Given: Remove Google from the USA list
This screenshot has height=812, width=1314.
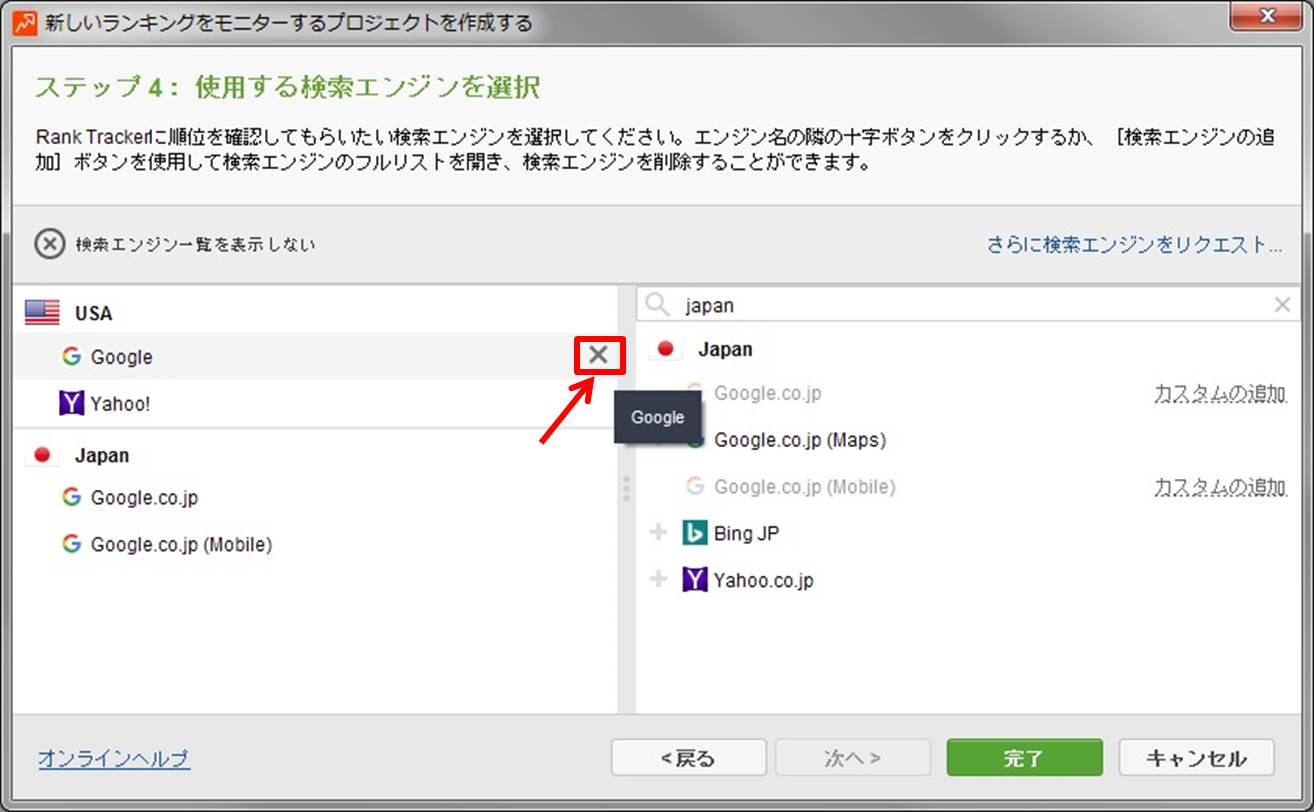Looking at the screenshot, I should click(598, 355).
